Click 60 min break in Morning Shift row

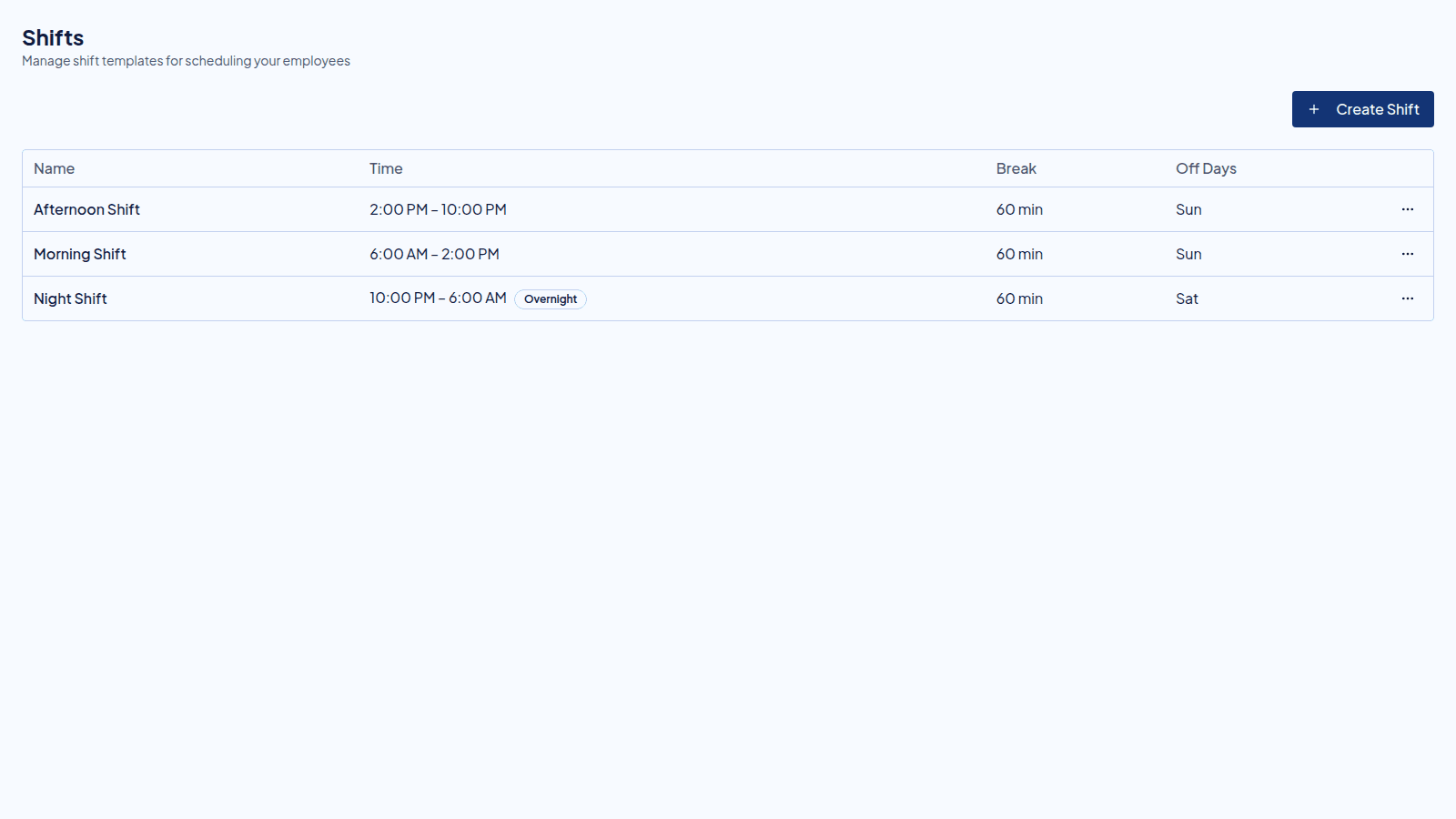coord(1019,254)
